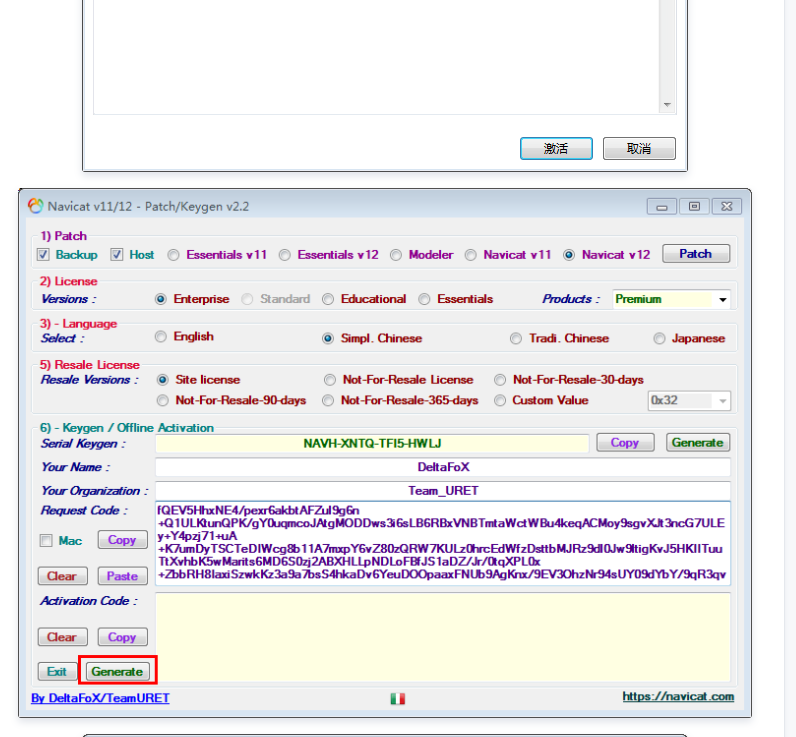Choose Essentials license version
The width and height of the screenshot is (796, 737).
click(x=424, y=299)
